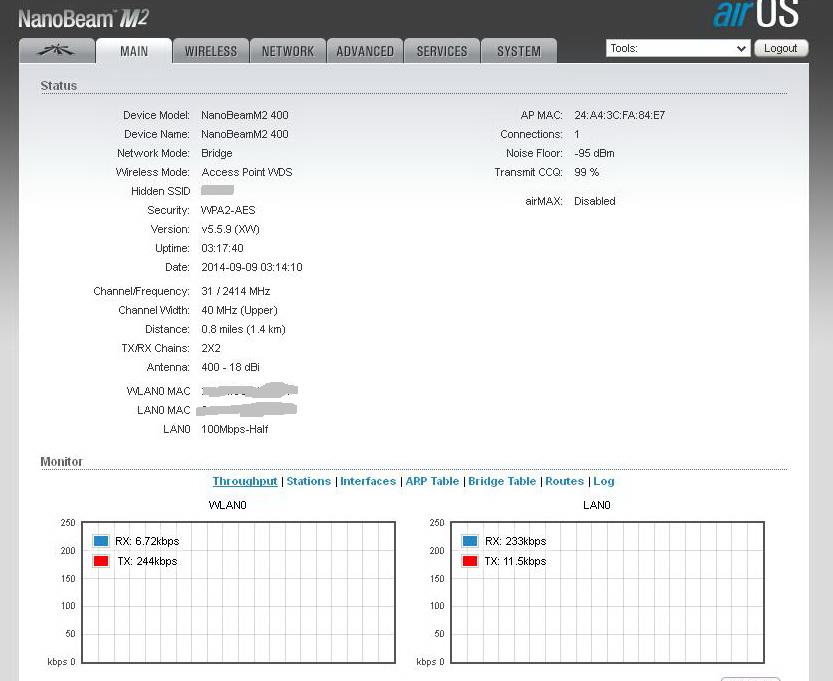Screen dimensions: 833x681
Task: Switch to the MAIN tab
Action: point(134,51)
